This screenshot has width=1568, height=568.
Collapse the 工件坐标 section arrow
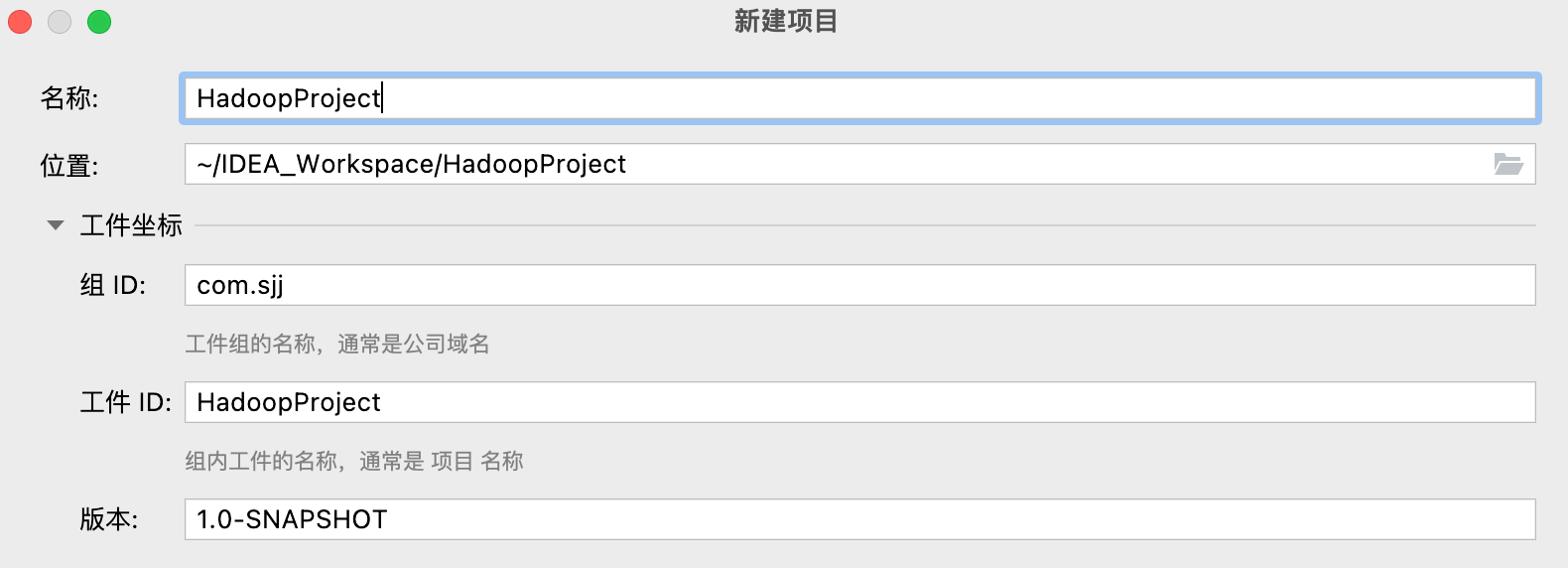point(56,225)
